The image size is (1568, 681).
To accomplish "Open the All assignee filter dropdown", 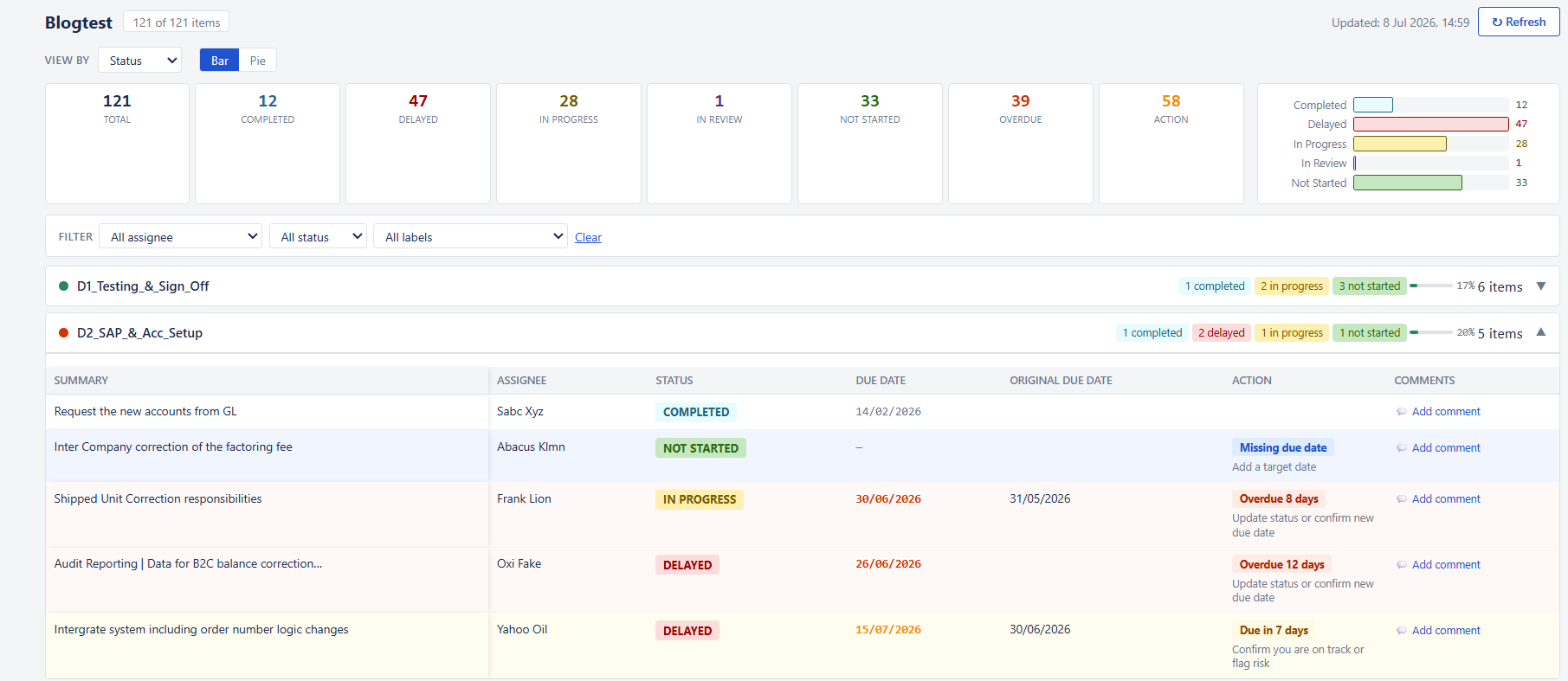I will [181, 237].
